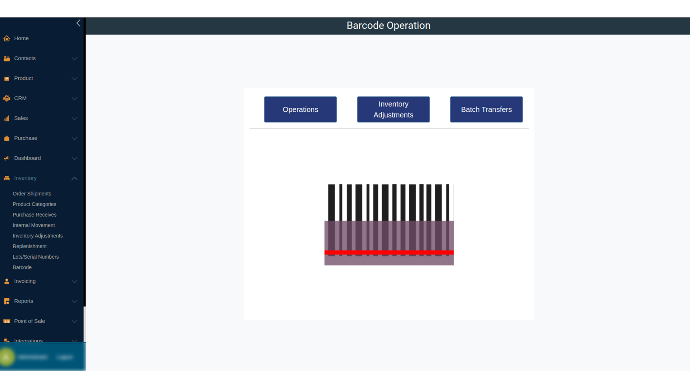Click the Invoicing person icon
The height and width of the screenshot is (388, 690).
point(7,281)
